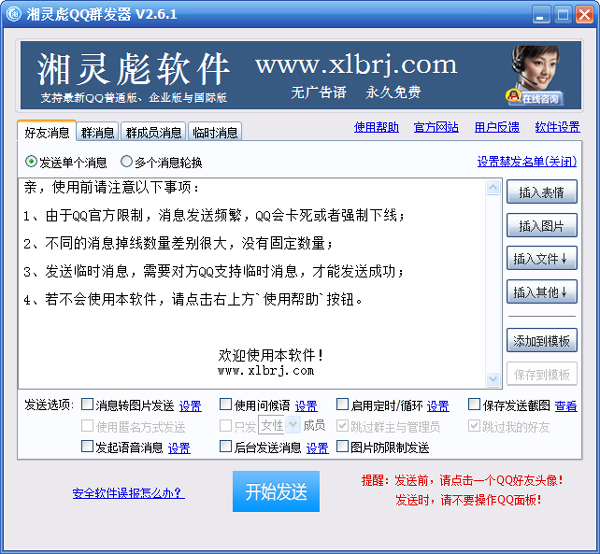Image resolution: width=600 pixels, height=554 pixels.
Task: Open the 用户反馈 link
Action: click(x=497, y=127)
